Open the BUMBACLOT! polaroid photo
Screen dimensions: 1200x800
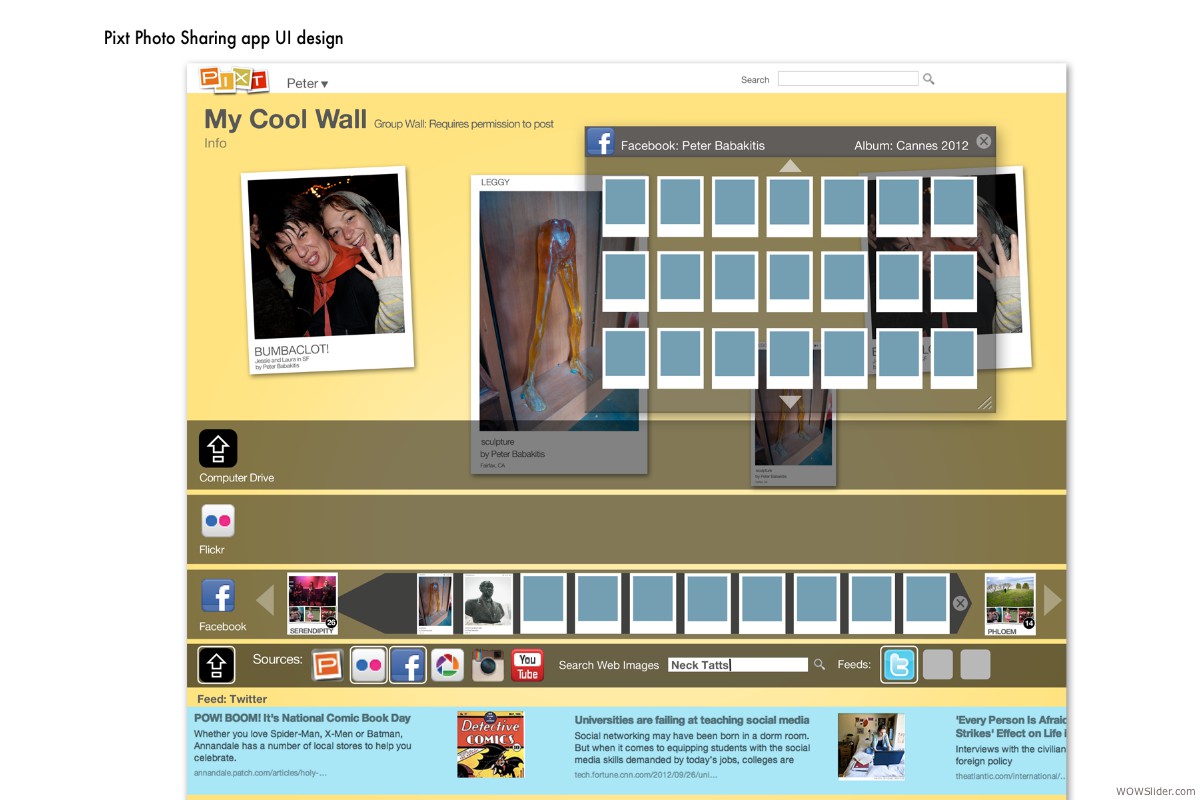click(x=327, y=270)
